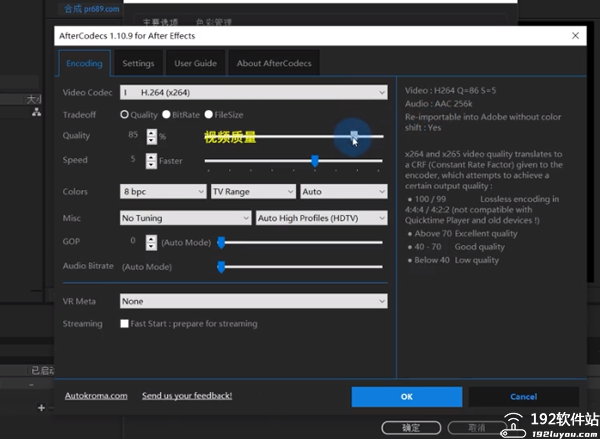600x439 pixels.
Task: Click the hierarchy icon in left panel
Action: 36,112
